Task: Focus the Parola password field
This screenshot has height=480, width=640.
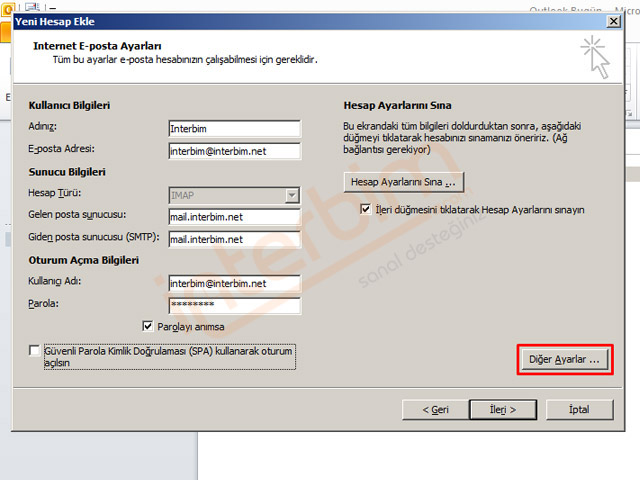Action: [234, 305]
